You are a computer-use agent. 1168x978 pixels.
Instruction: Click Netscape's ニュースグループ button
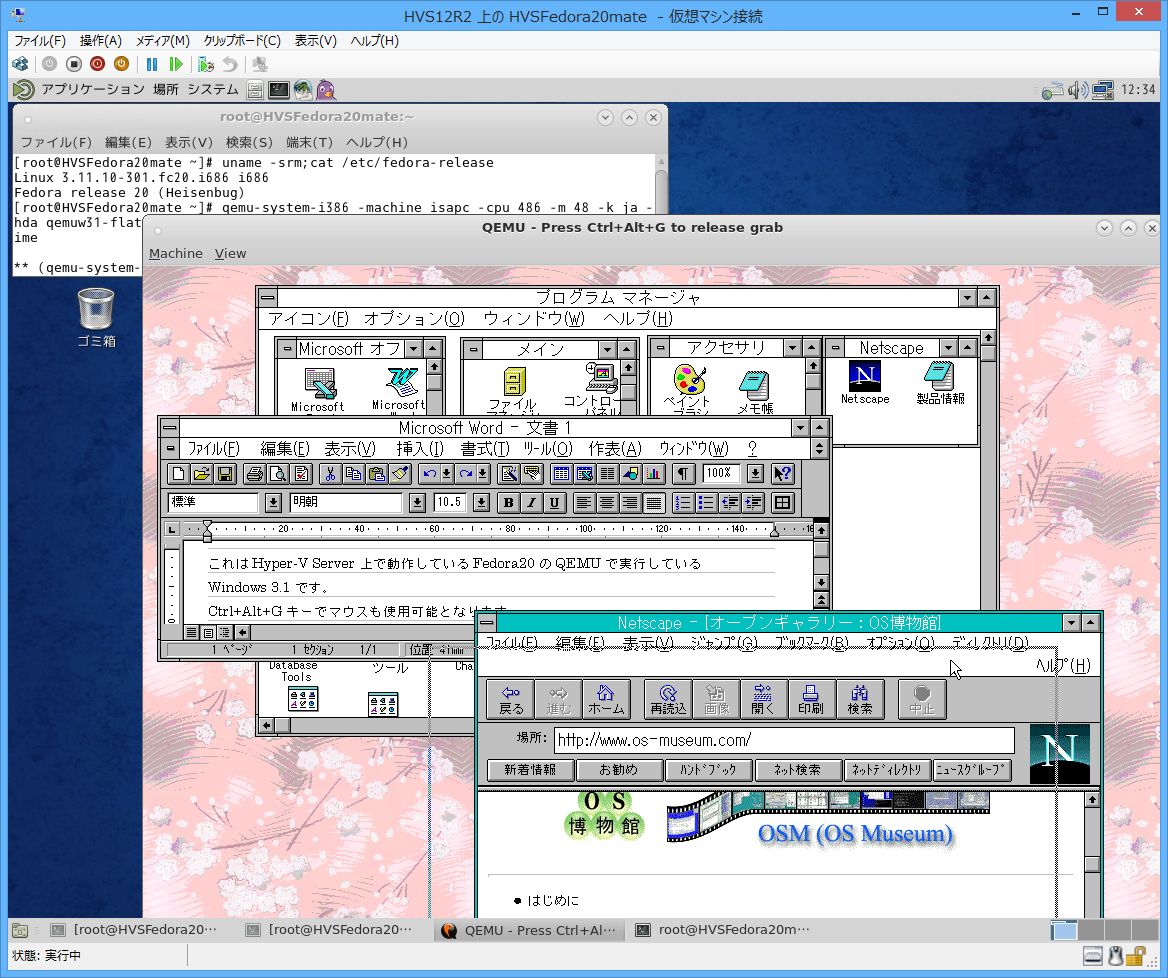(x=971, y=769)
